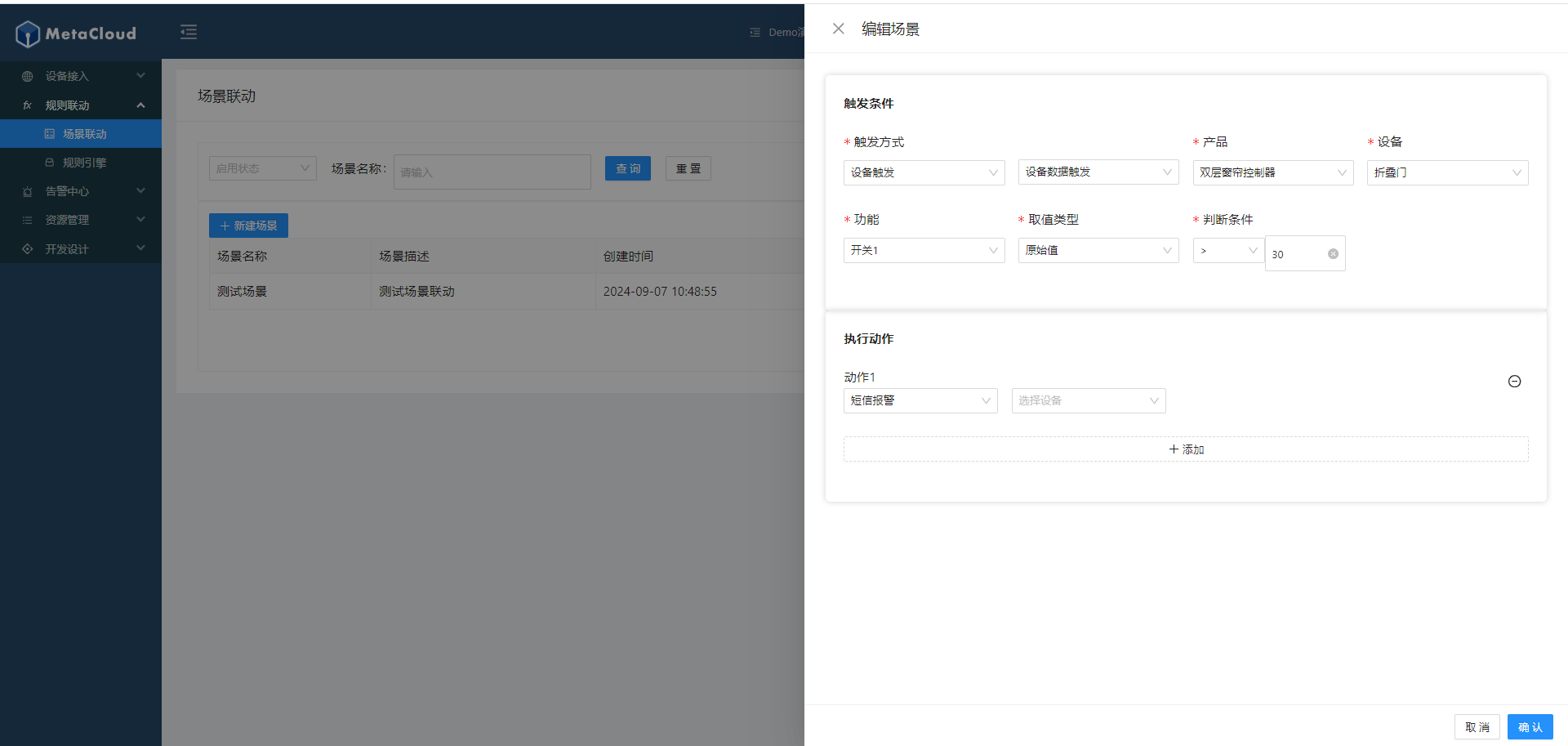
Task: Click the 确认 confirm button
Action: pyautogui.click(x=1530, y=727)
